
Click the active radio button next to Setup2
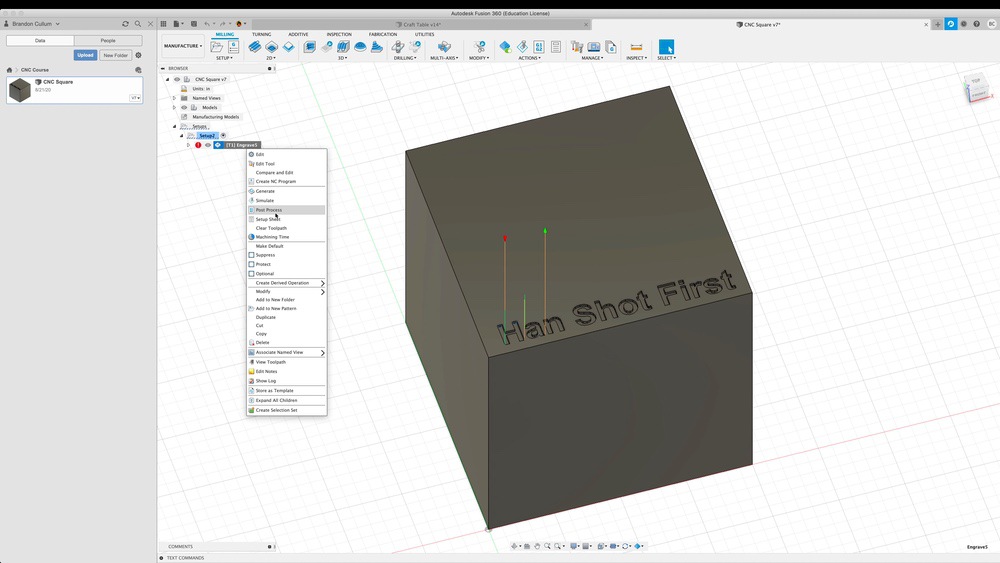pyautogui.click(x=223, y=135)
